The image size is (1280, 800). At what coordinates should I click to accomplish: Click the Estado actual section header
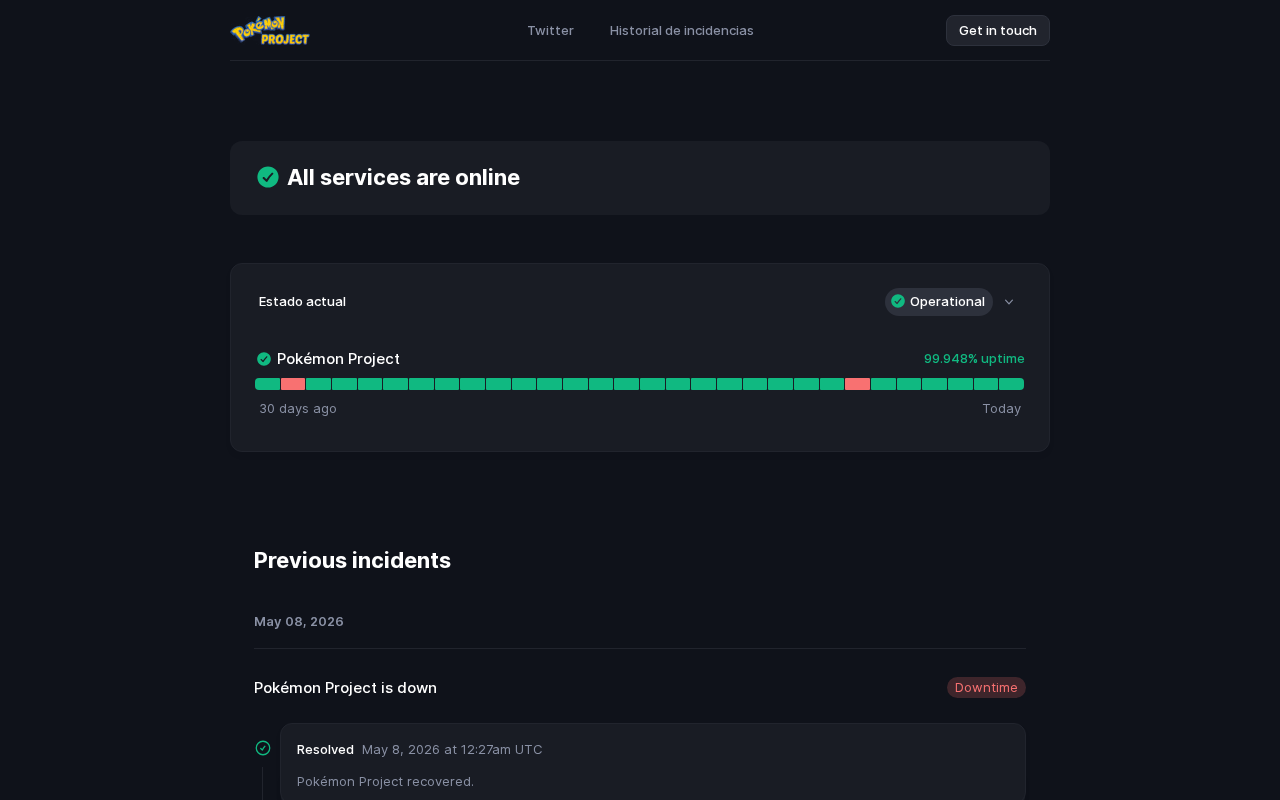pos(302,301)
